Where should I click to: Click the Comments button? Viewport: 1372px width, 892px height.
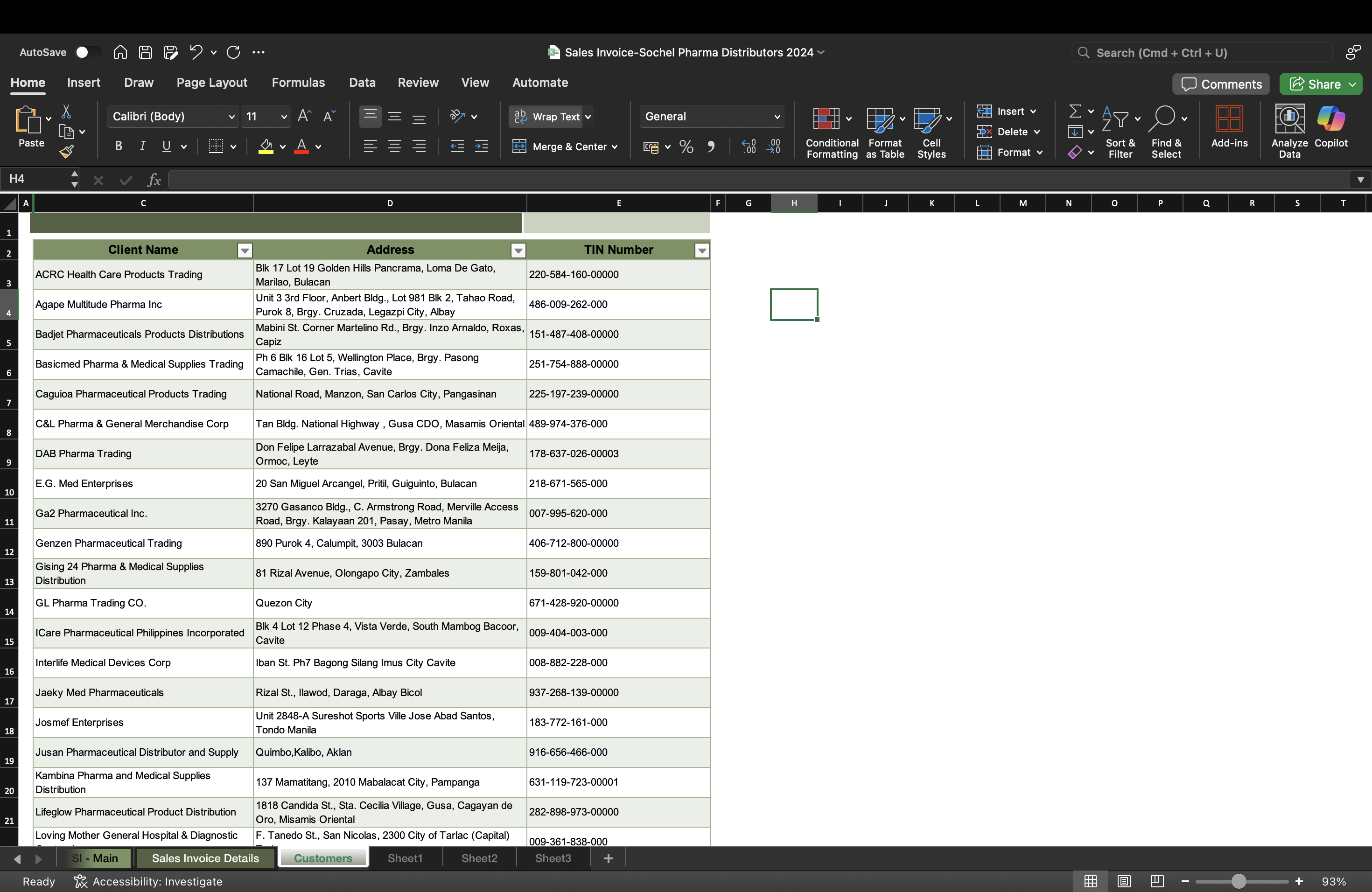pos(1222,84)
